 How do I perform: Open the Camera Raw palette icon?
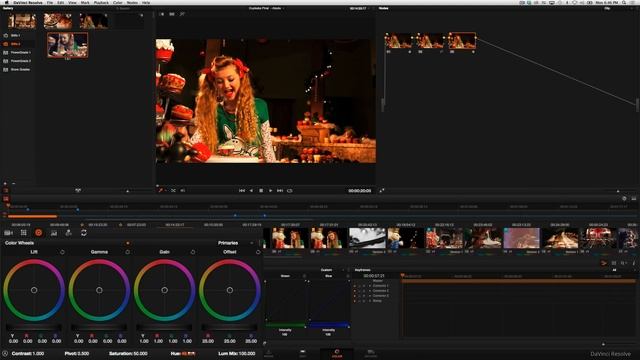tap(8, 233)
